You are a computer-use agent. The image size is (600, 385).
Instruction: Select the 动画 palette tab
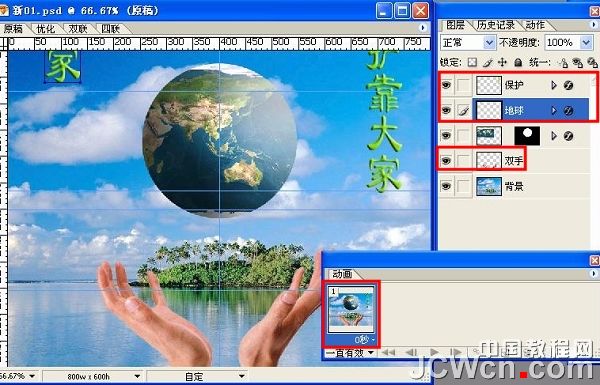tap(342, 274)
